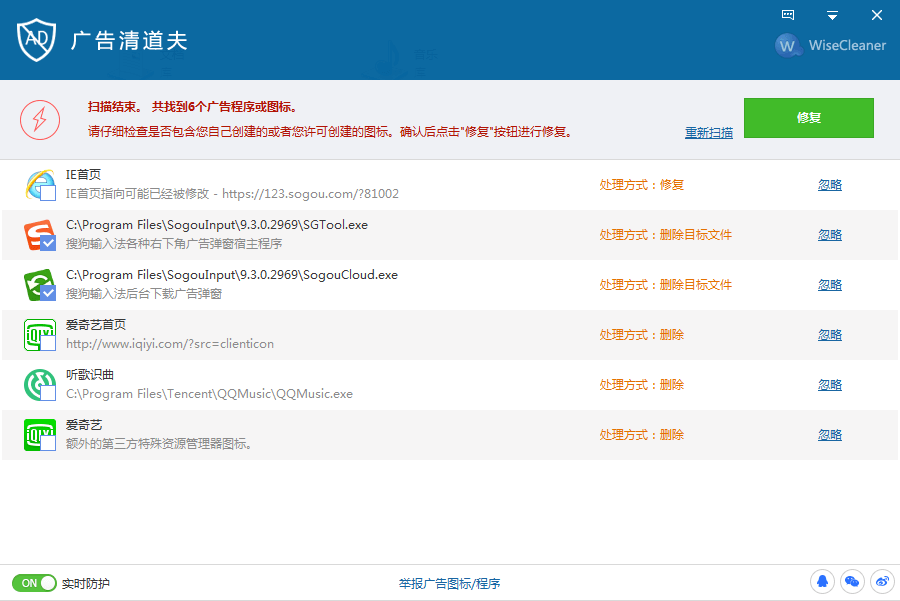Click the 广告清道夫 title text
This screenshot has height=601, width=900.
[129, 41]
